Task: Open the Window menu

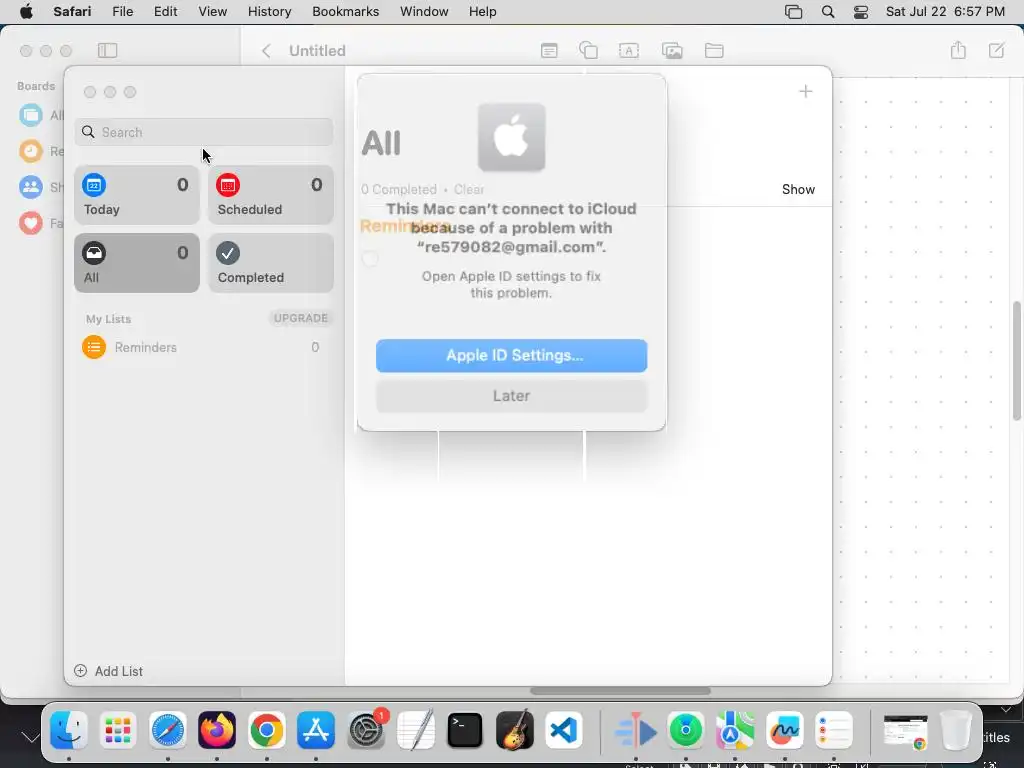Action: [424, 11]
